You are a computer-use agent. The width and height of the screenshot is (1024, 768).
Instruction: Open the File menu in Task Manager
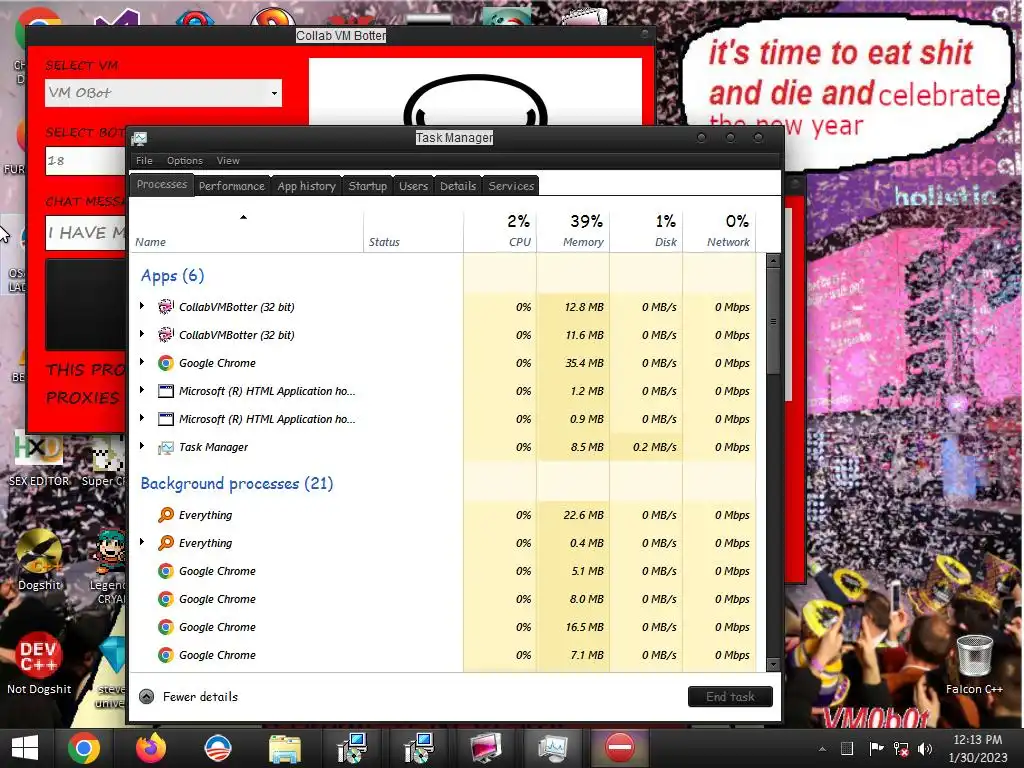tap(144, 161)
